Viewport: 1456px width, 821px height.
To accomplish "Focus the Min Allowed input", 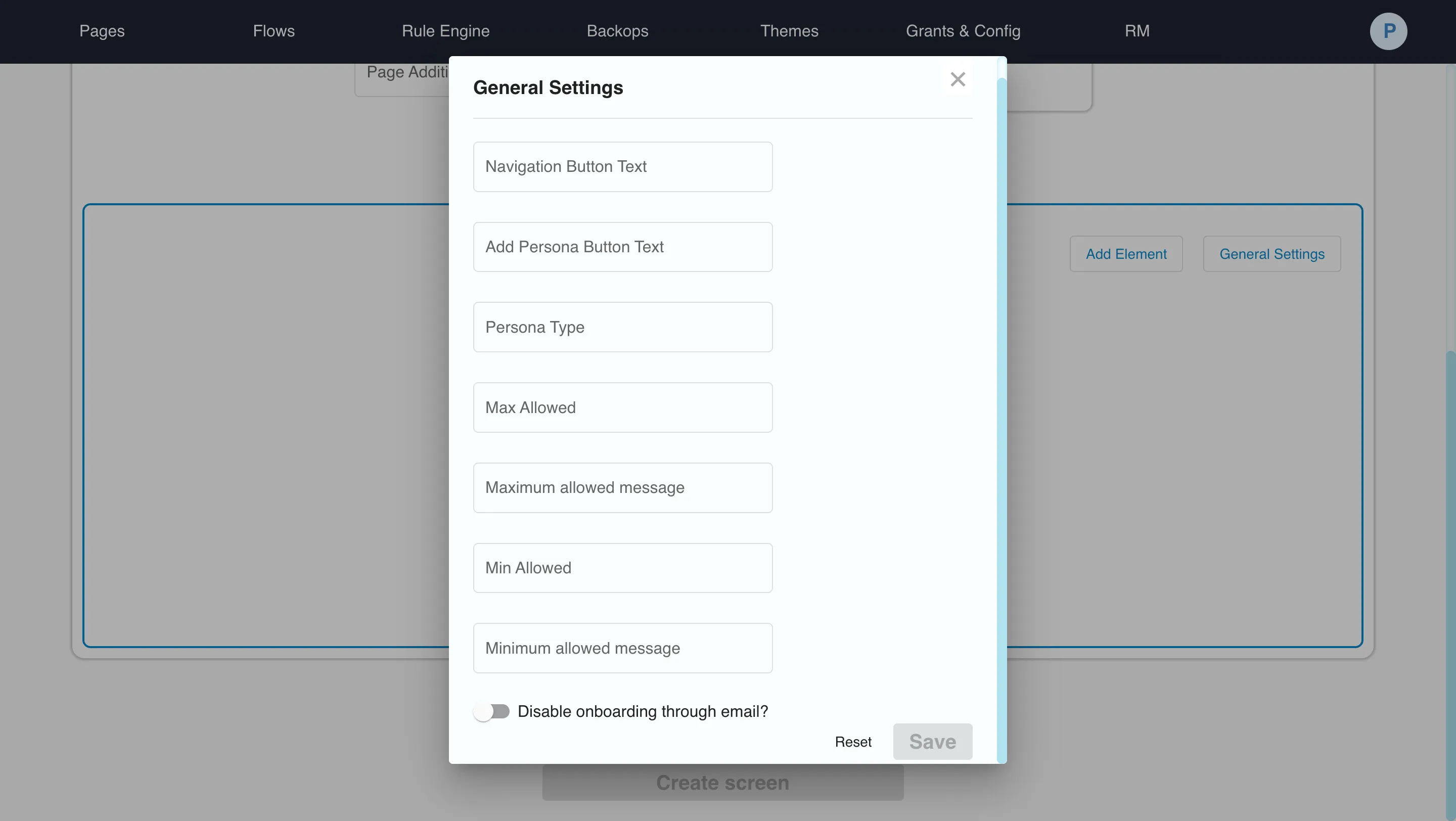I will coord(623,568).
